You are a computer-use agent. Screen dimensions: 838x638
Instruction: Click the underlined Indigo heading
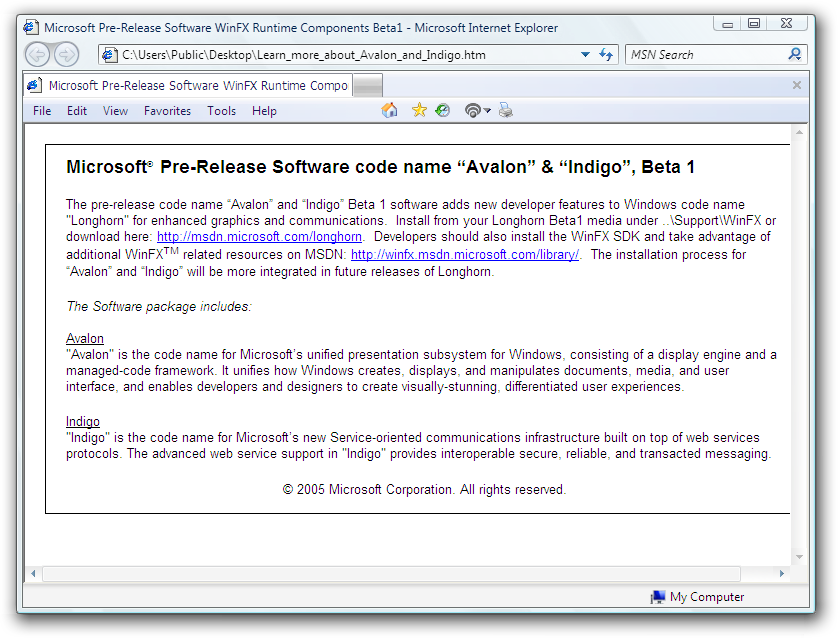[83, 422]
